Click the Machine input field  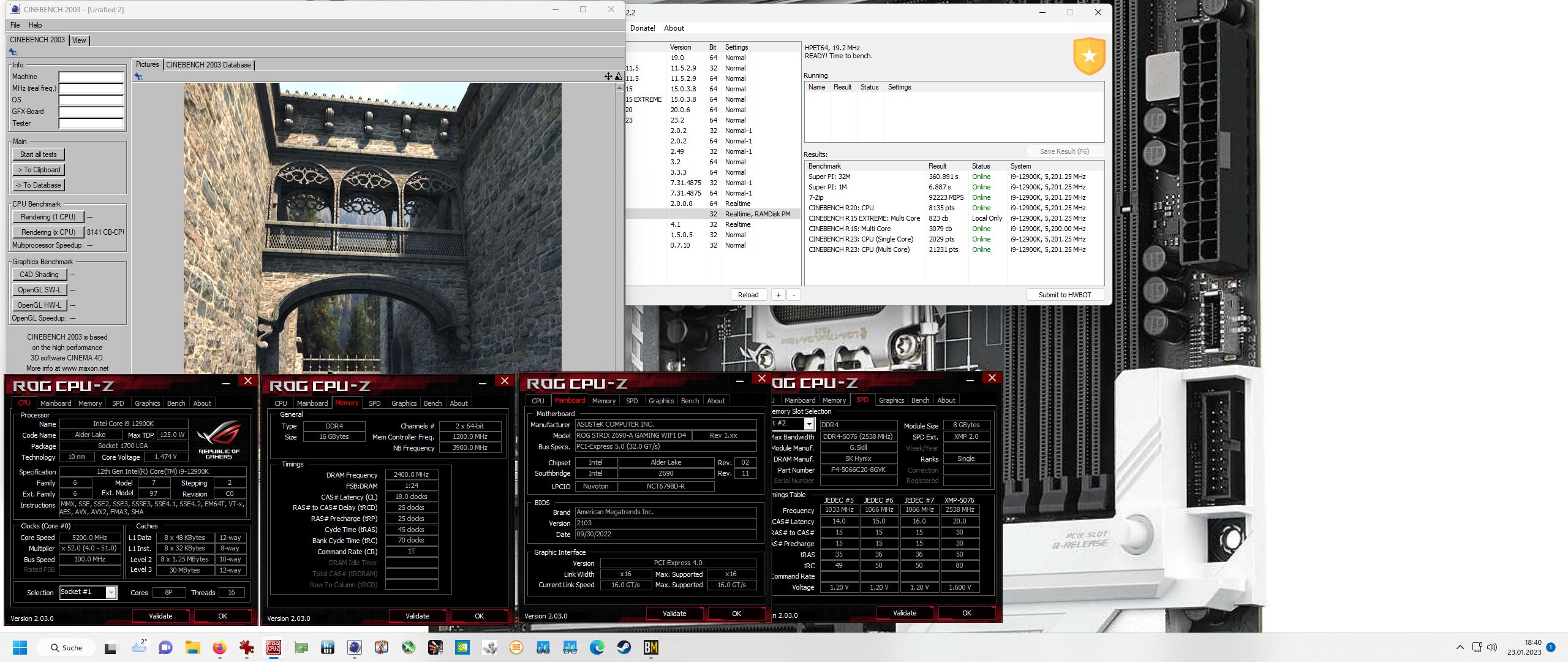tap(91, 77)
